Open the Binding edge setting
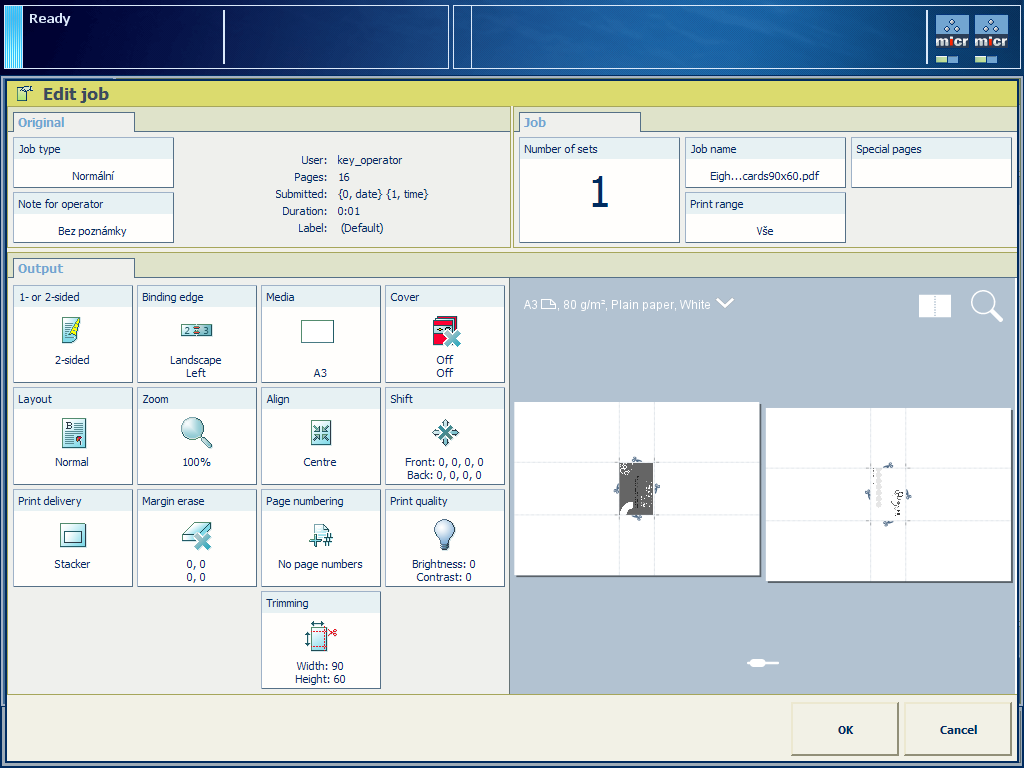The width and height of the screenshot is (1024, 768). tap(196, 334)
